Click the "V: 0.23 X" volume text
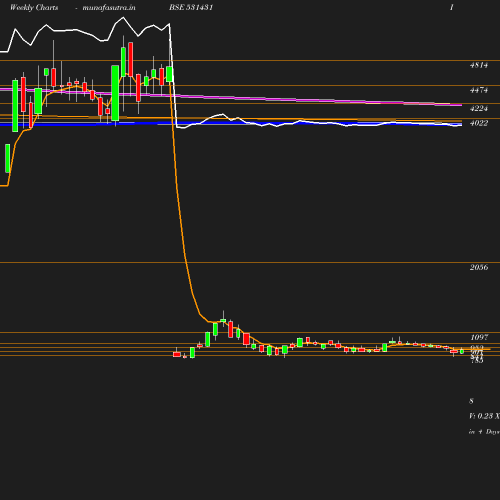This screenshot has height=500, width=500. coord(484,416)
